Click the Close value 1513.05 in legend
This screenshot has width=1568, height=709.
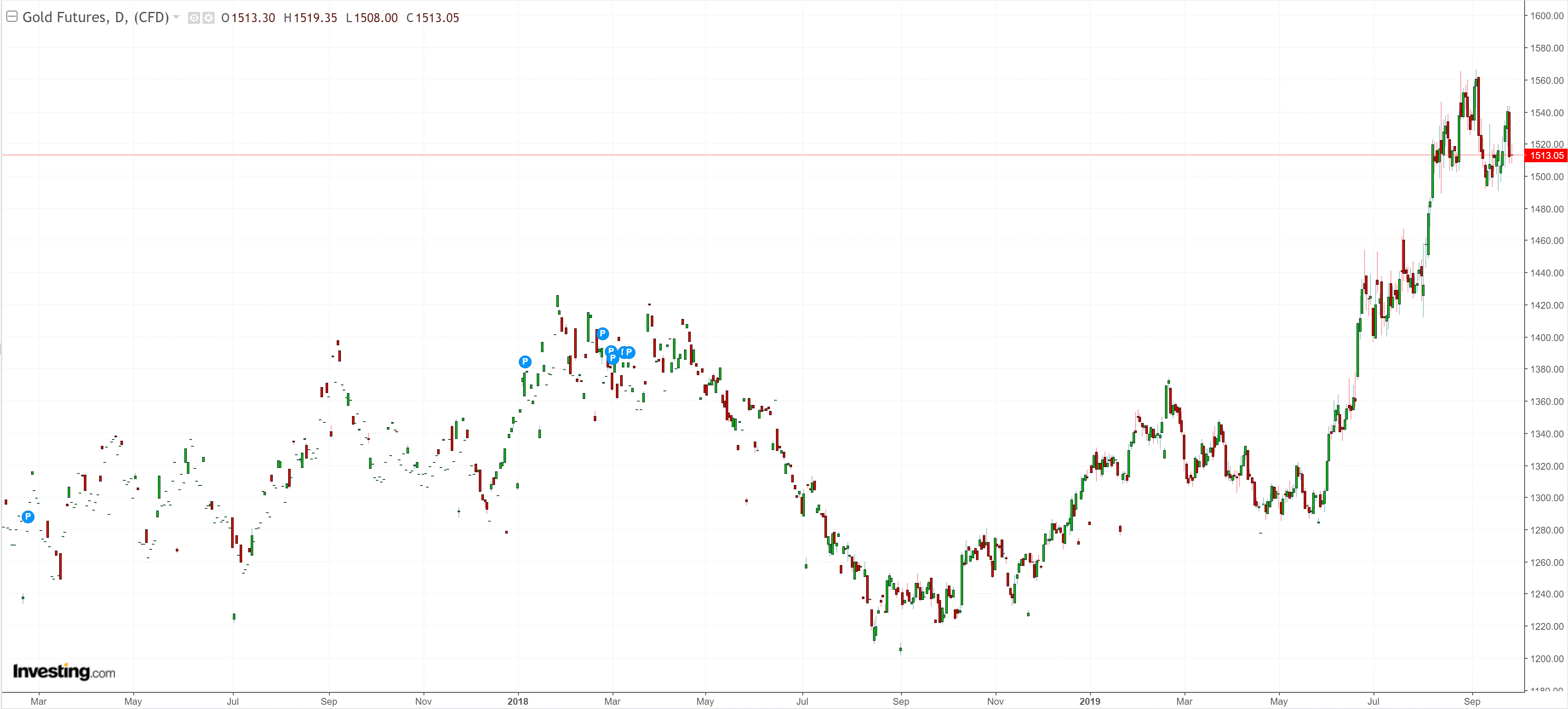437,17
